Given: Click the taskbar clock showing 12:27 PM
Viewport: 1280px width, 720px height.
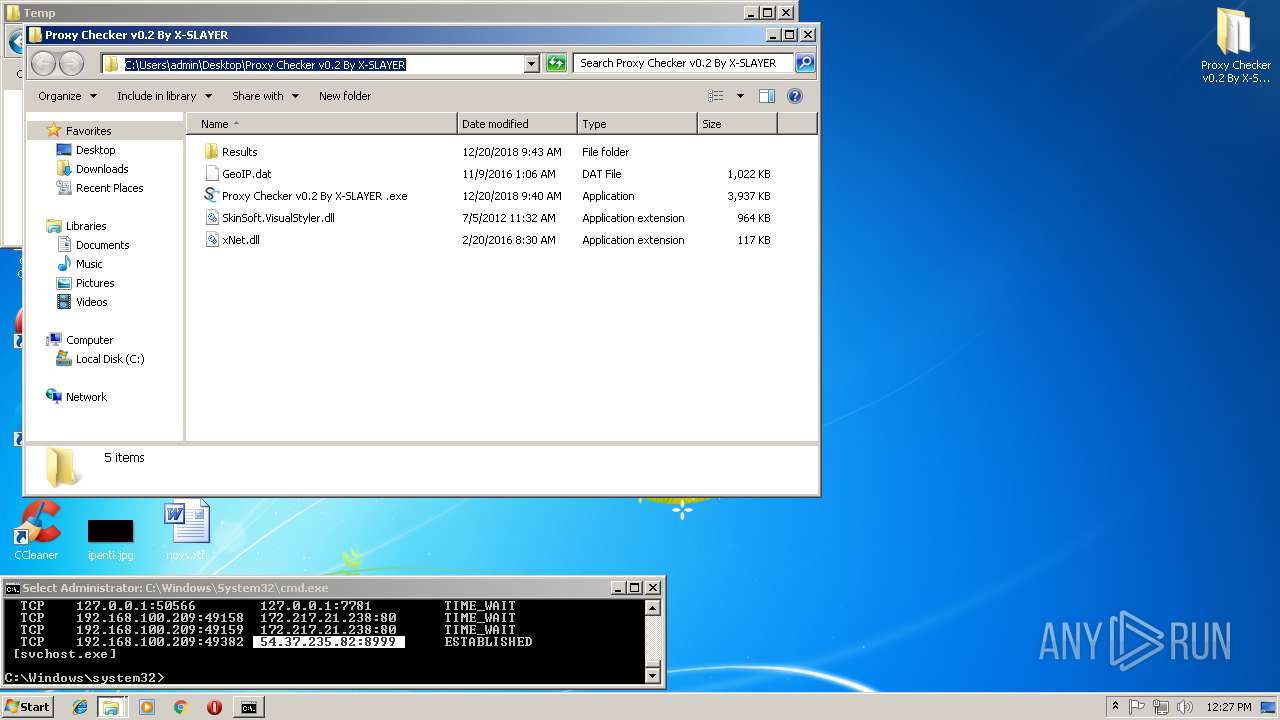Looking at the screenshot, I should tap(1229, 707).
